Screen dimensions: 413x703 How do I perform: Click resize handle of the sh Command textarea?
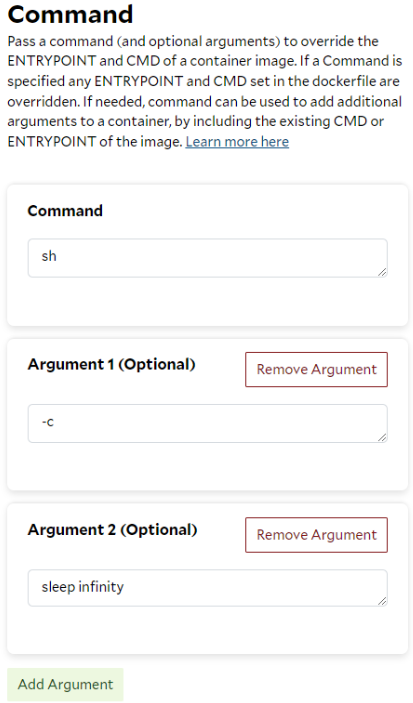coord(382,272)
